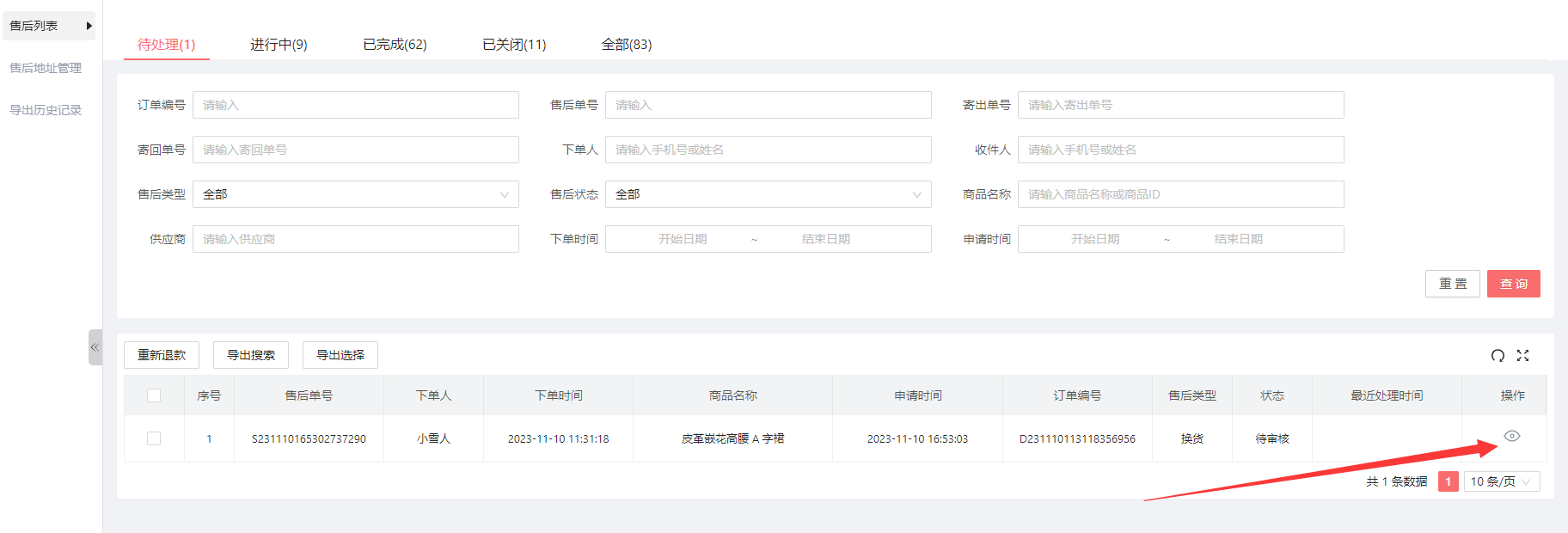Switch to the 已完成(62) tab
The image size is (1568, 533).
click(x=395, y=45)
